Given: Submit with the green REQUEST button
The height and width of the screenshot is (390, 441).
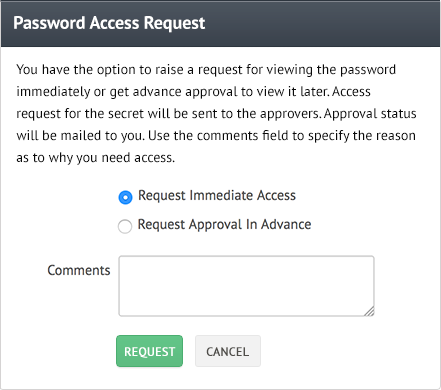Looking at the screenshot, I should click(x=149, y=351).
